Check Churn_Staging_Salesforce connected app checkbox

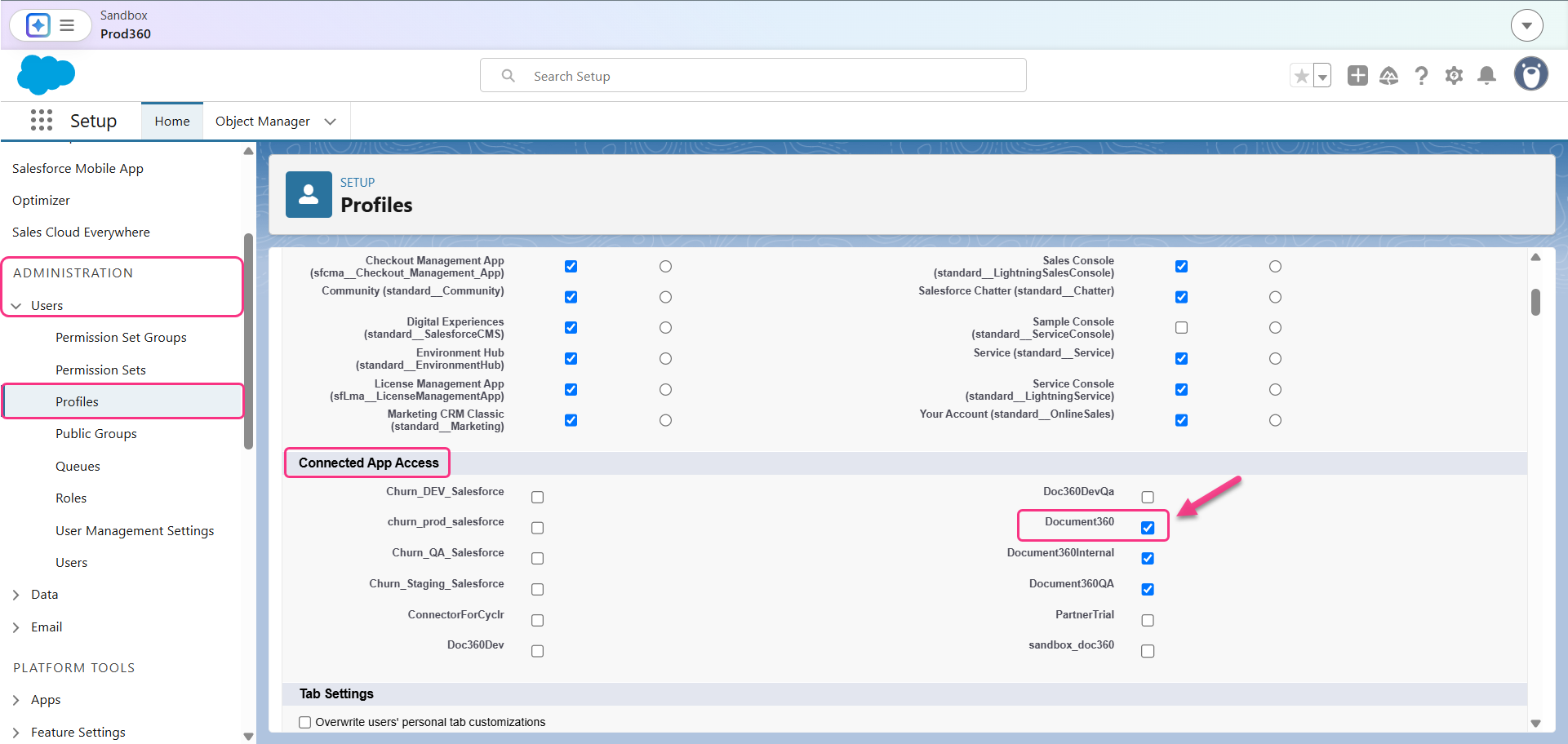coord(537,590)
